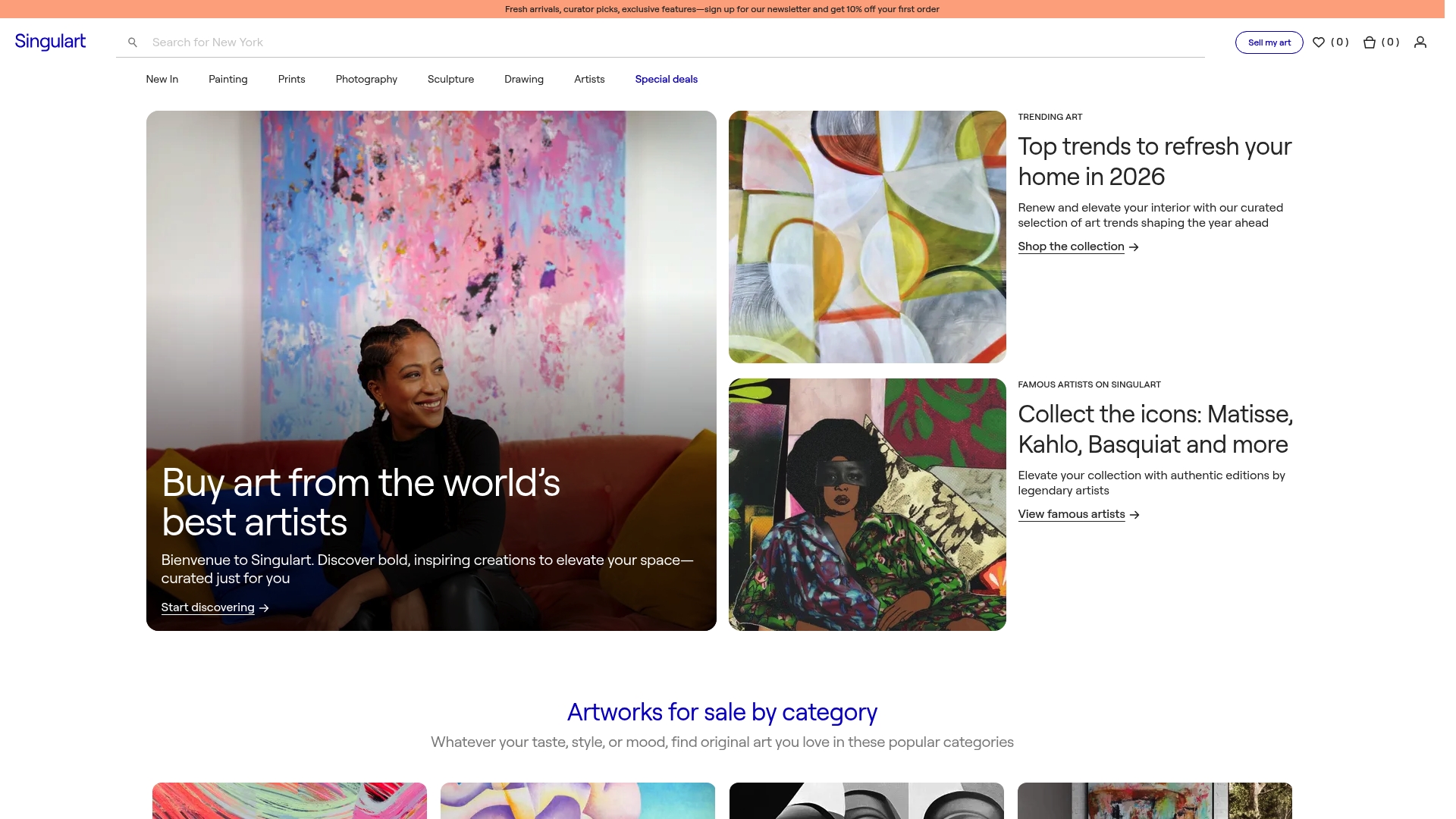1456x819 pixels.
Task: Open Shop the collection link
Action: 1071,246
